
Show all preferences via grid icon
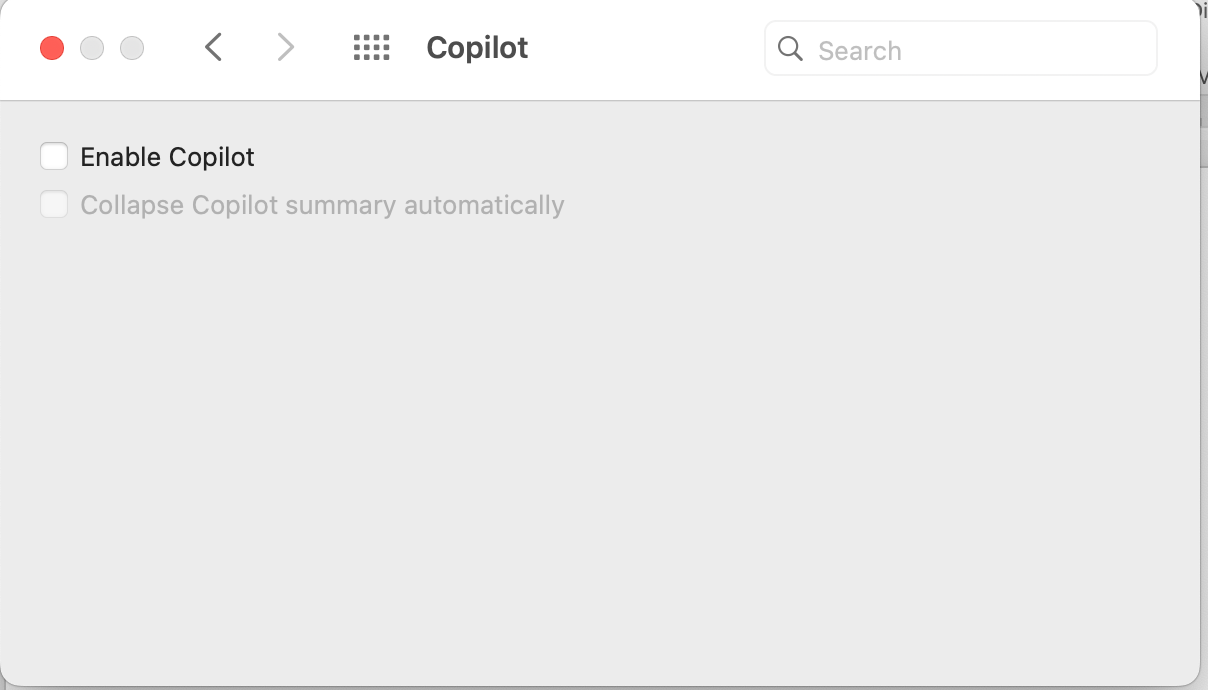371,47
